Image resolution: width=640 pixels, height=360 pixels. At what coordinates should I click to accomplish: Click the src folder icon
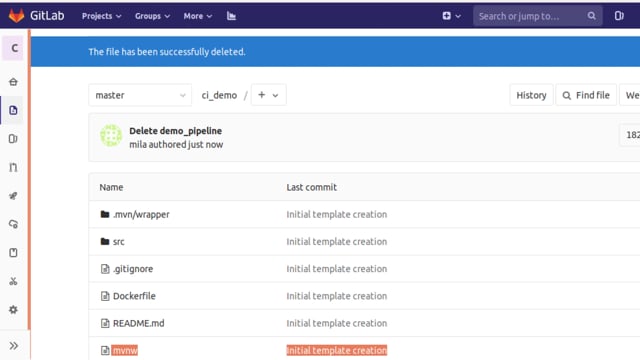[x=105, y=241]
